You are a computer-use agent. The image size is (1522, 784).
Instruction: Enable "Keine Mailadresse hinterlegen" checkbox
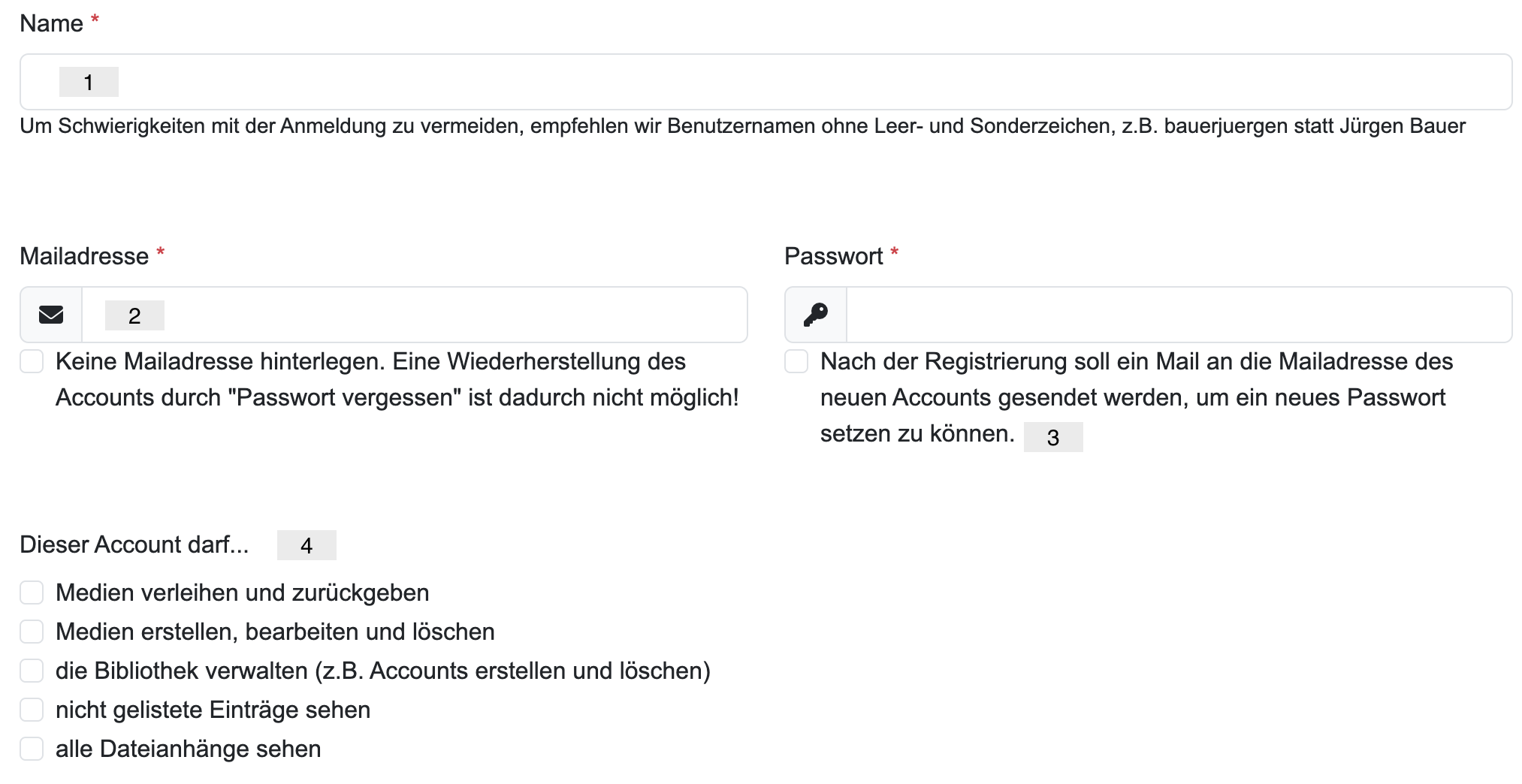point(32,361)
